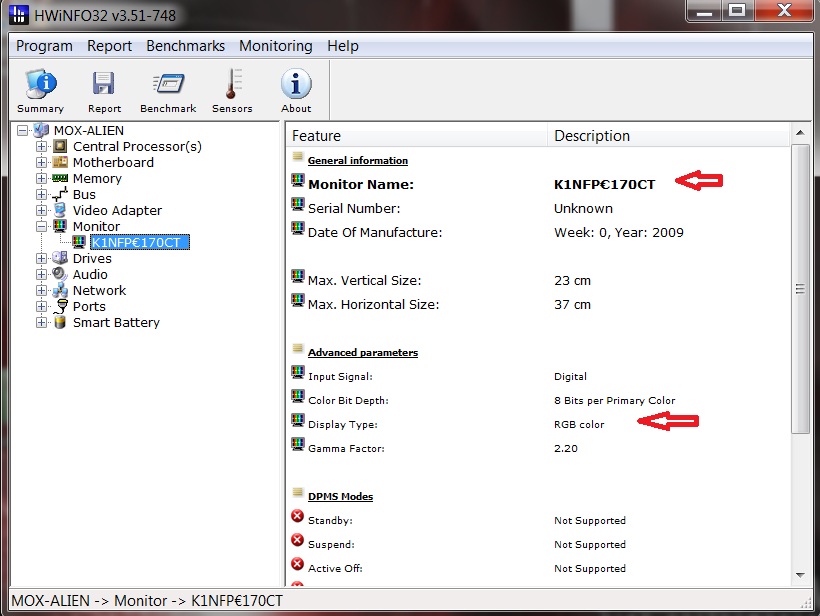The height and width of the screenshot is (616, 820).
Task: Select the Ports tree item
Action: [x=89, y=306]
